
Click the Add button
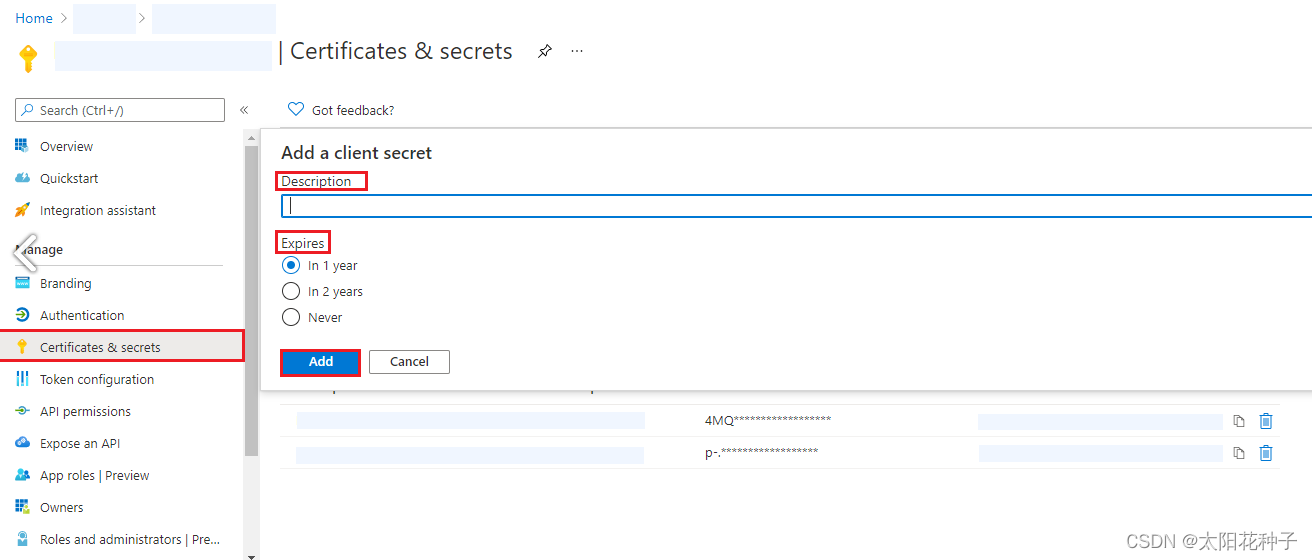pyautogui.click(x=320, y=362)
